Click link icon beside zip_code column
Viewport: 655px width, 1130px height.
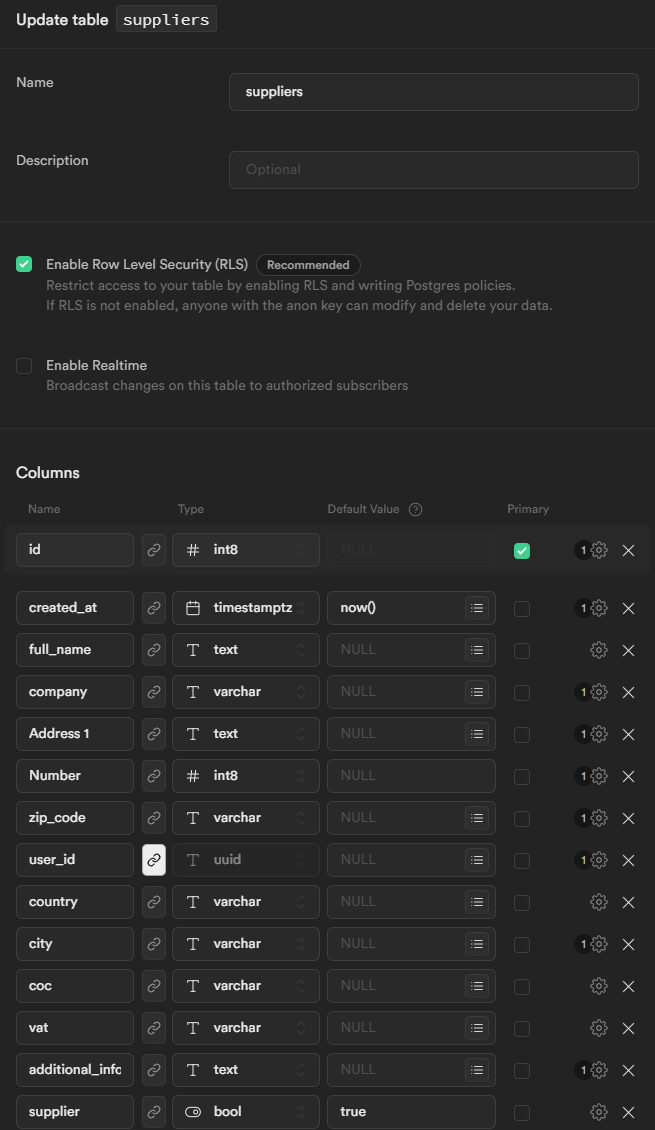pyautogui.click(x=154, y=818)
